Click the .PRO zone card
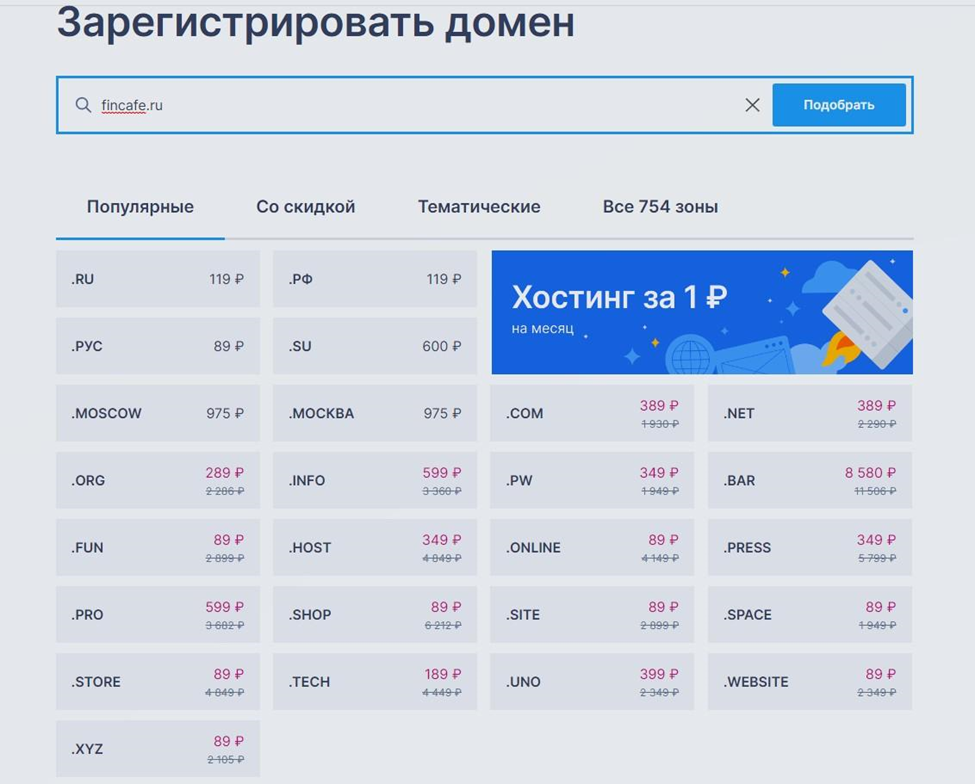975x784 pixels. click(158, 615)
